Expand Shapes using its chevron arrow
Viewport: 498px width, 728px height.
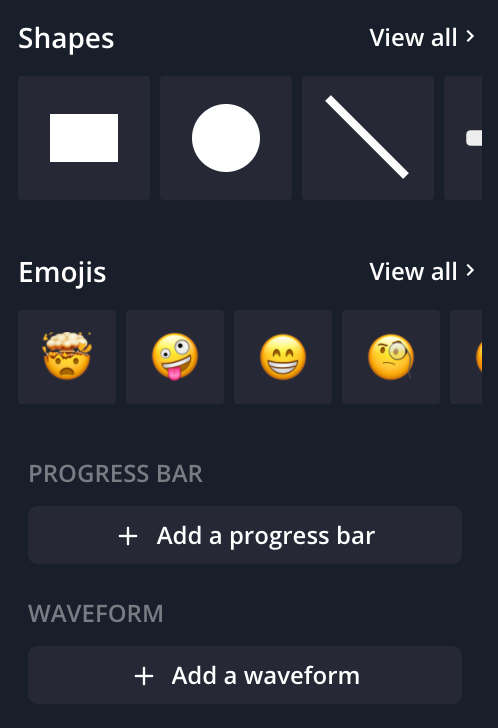(x=470, y=37)
